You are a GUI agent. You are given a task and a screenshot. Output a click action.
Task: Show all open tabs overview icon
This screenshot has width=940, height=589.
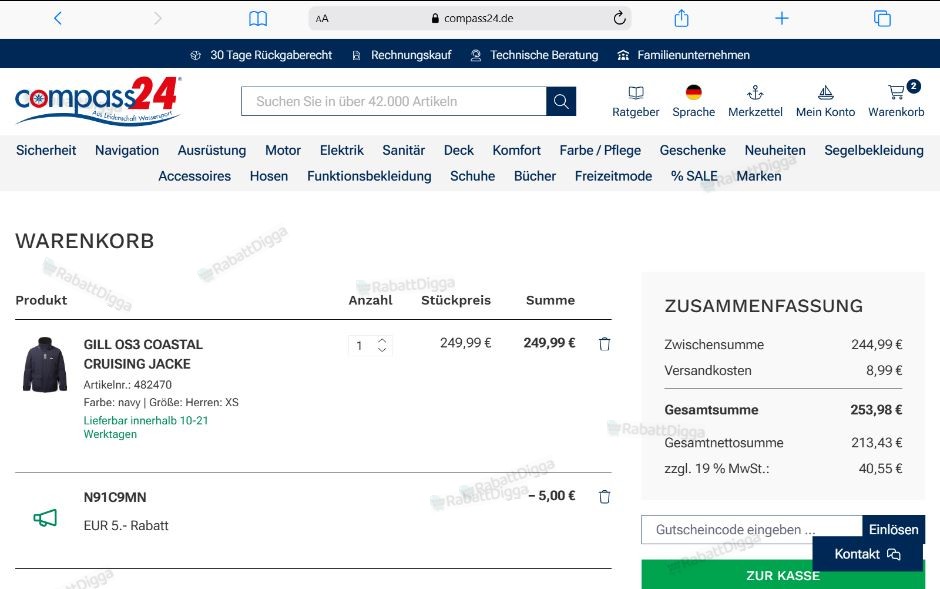(882, 19)
